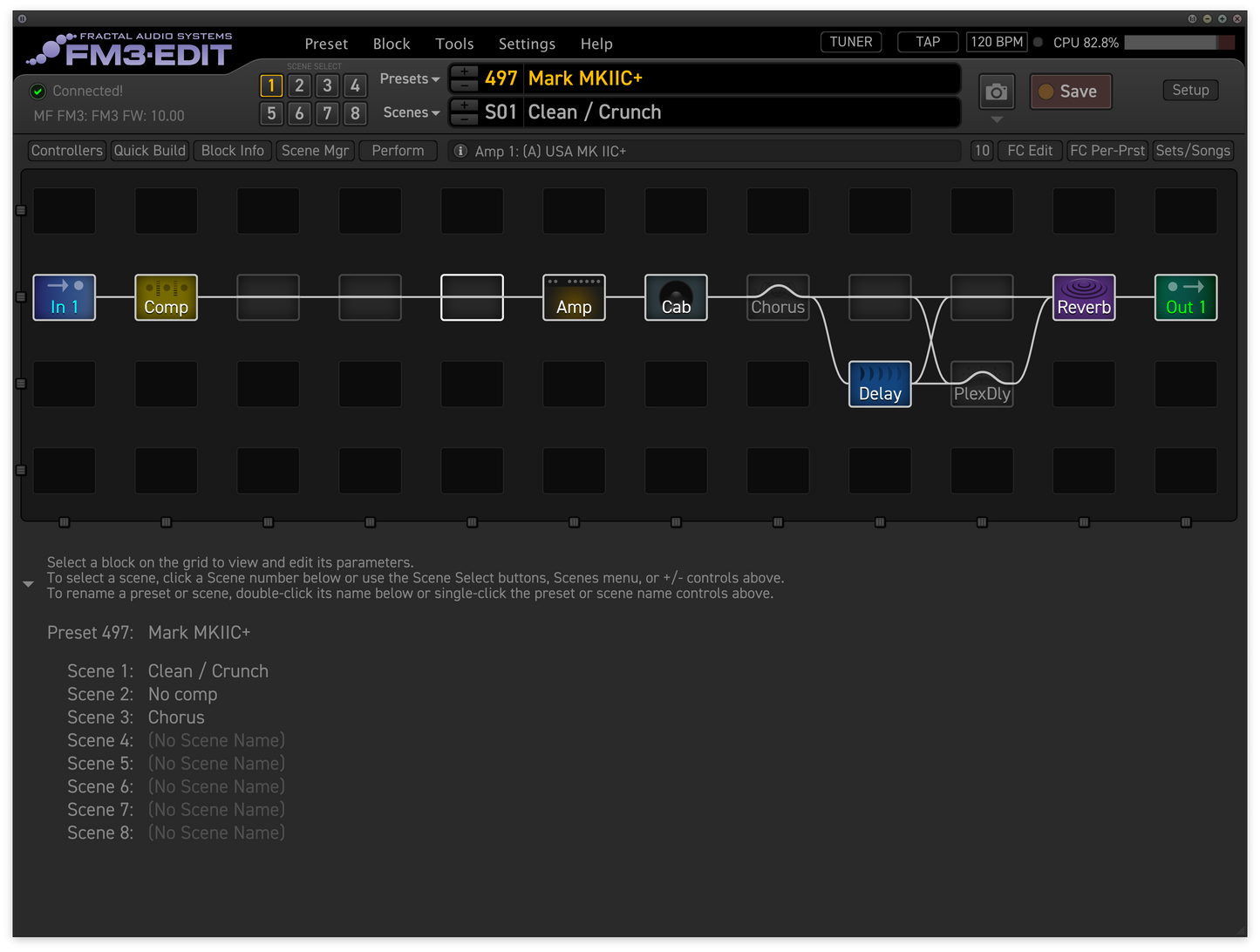Viewport: 1260px width, 952px height.
Task: Select the Delay block
Action: (880, 384)
